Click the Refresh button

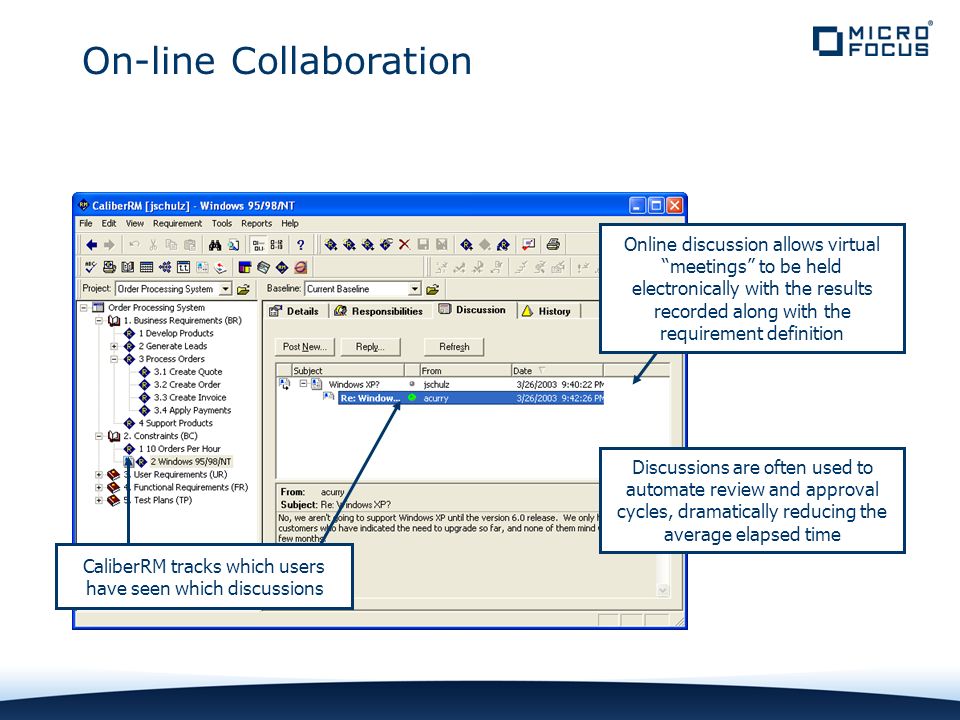click(x=454, y=347)
